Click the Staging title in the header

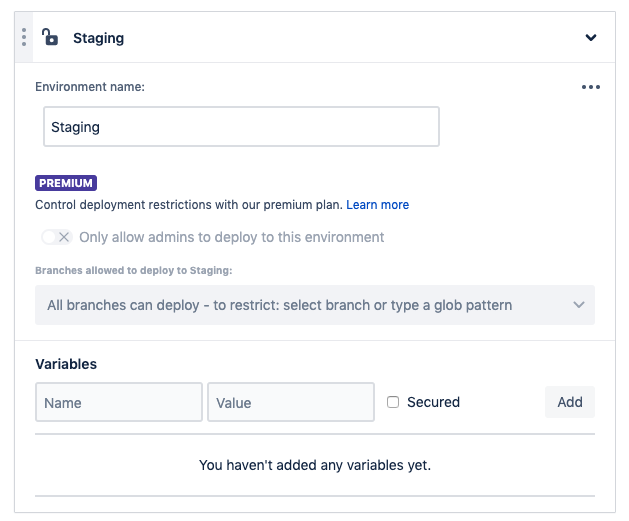click(x=98, y=38)
